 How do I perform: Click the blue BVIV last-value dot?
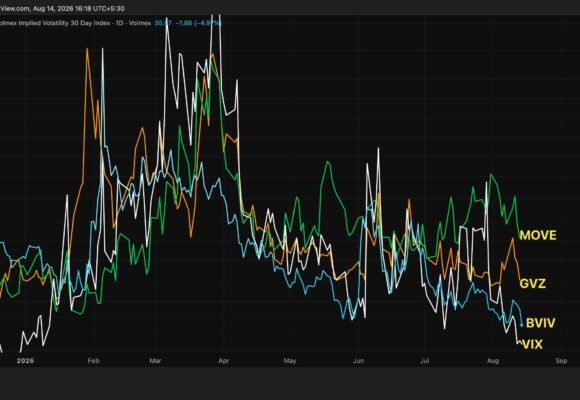(522, 326)
